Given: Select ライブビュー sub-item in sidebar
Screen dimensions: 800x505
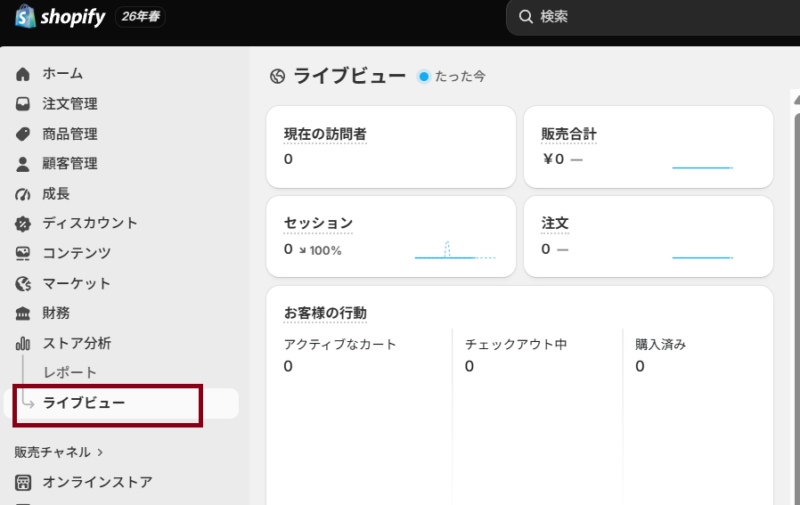Looking at the screenshot, I should pos(121,403).
